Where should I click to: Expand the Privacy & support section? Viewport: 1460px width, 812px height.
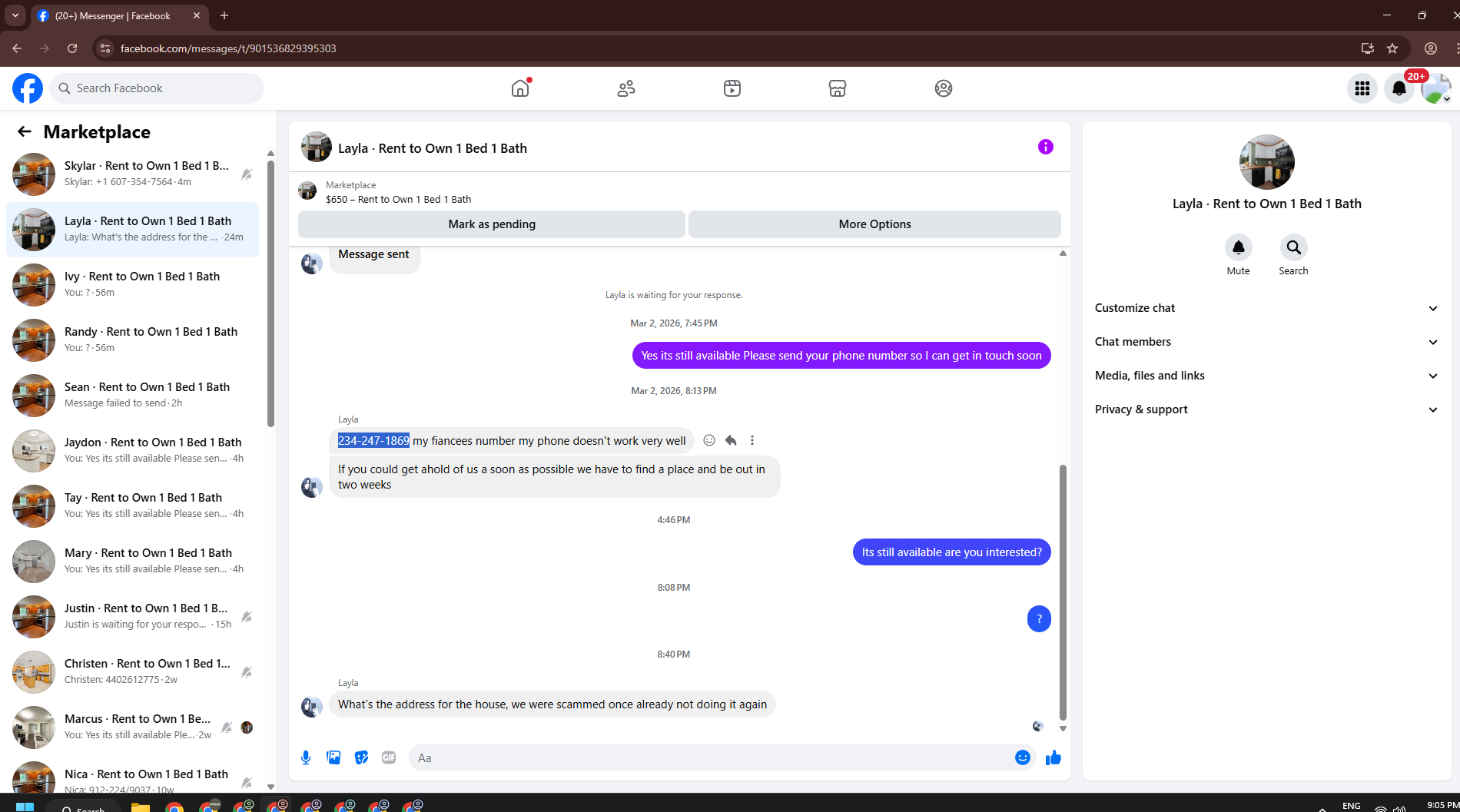(x=1266, y=409)
